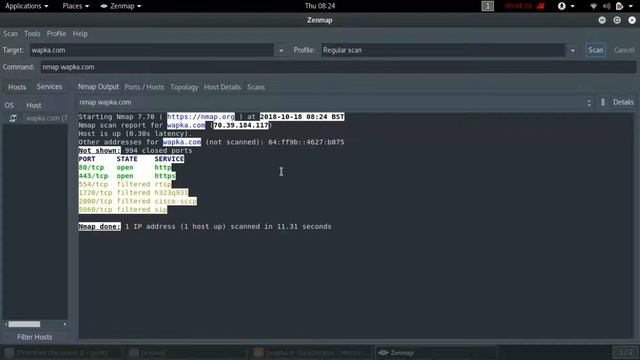This screenshot has width=640, height=360.
Task: Switch to the Ports / Hosts tab
Action: pos(144,87)
